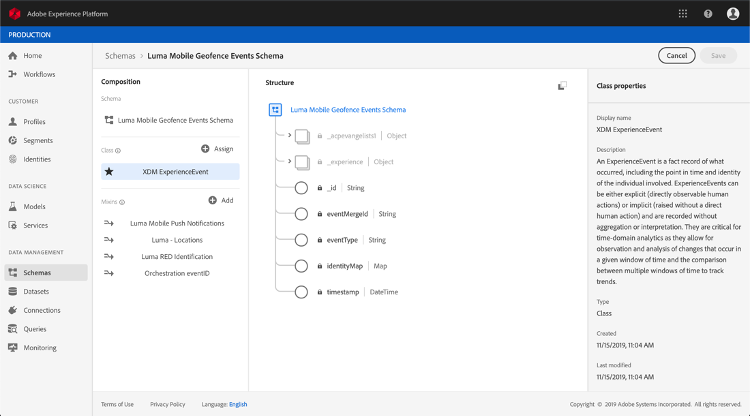Select the Luma Mobile Push Notifications mixin
The width and height of the screenshot is (750, 416).
[177, 223]
